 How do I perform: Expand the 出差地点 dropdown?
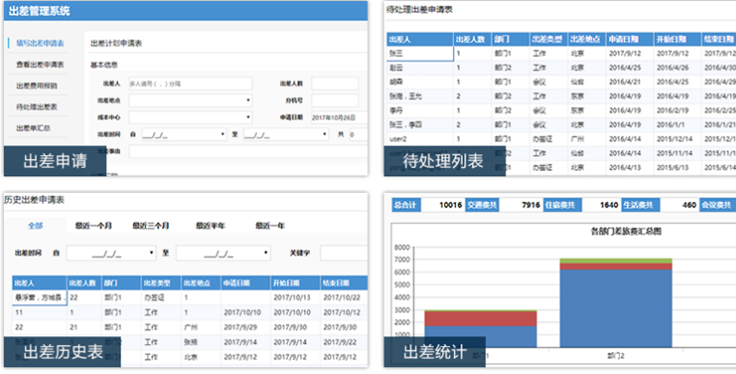191,100
